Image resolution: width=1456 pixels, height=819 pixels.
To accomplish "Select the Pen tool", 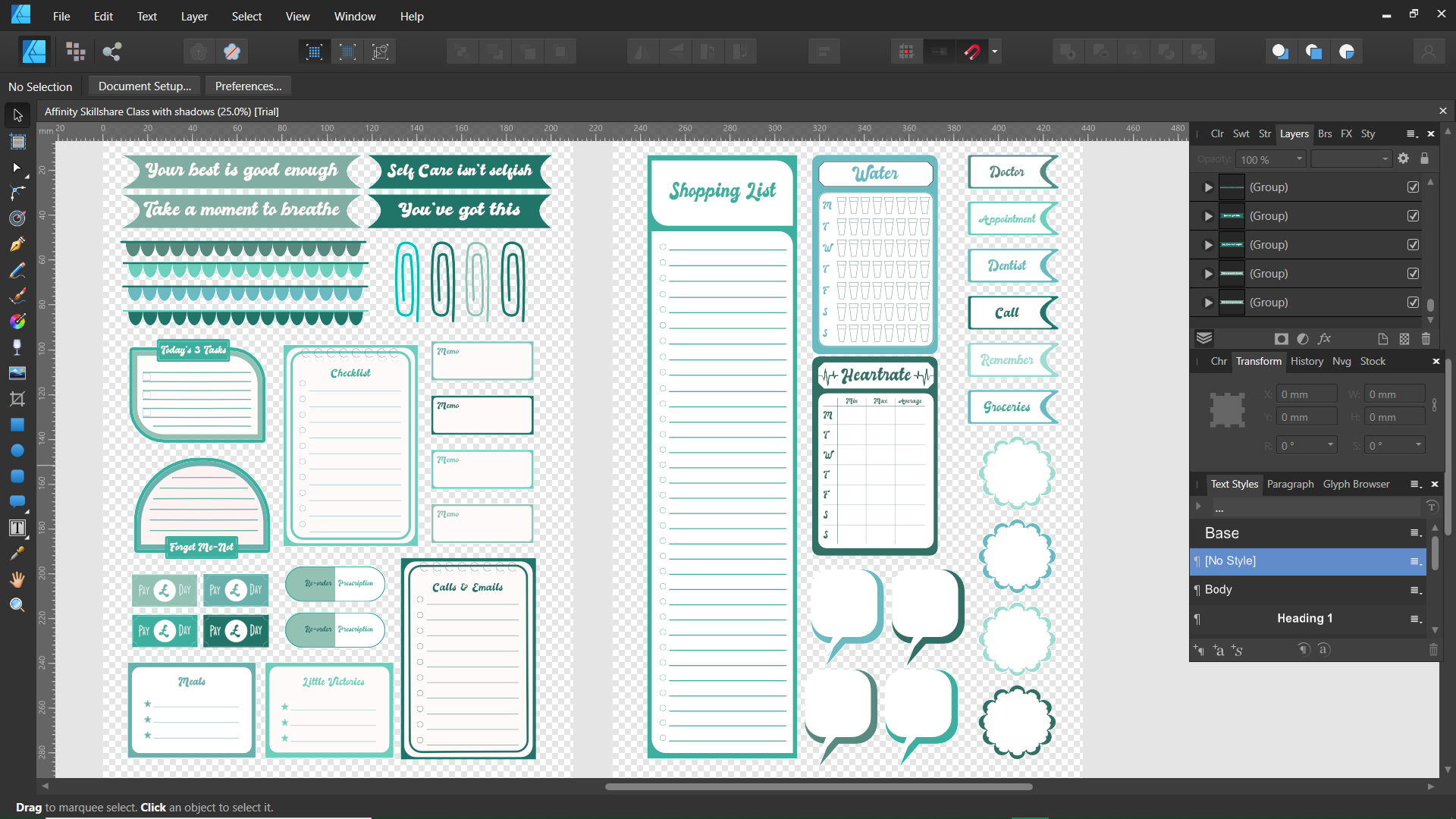I will tap(17, 244).
